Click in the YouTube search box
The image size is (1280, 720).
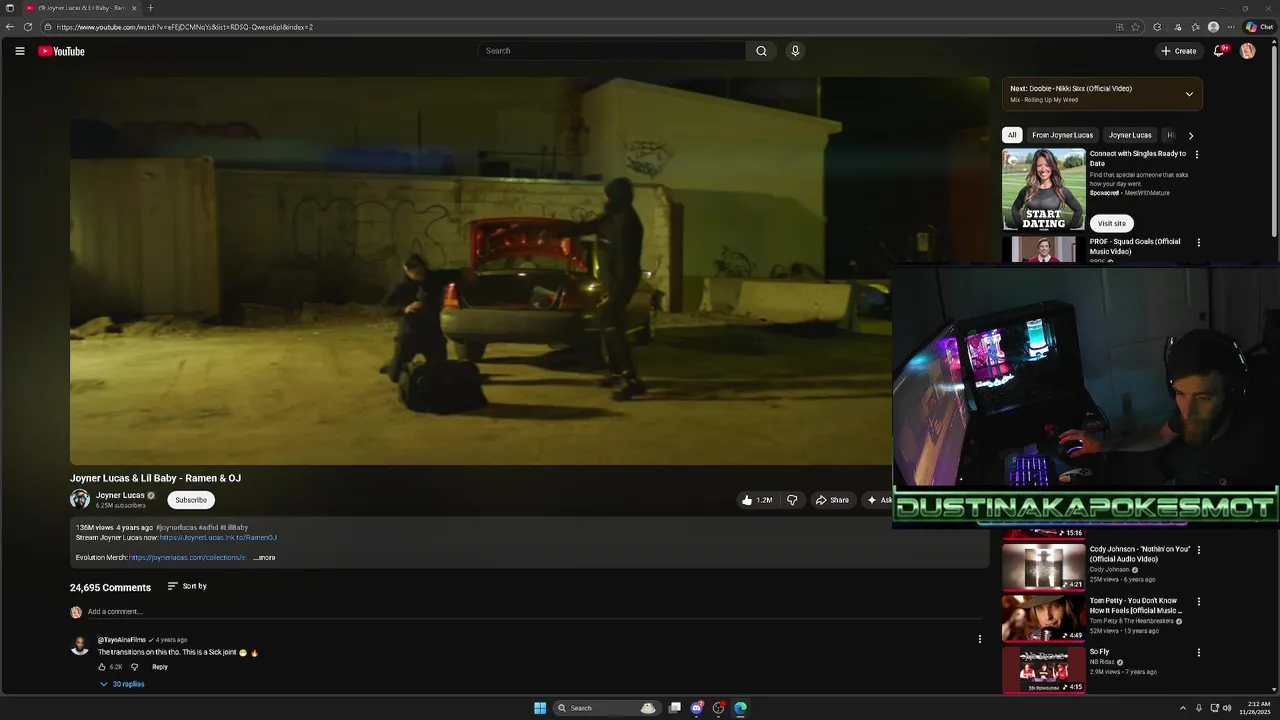click(611, 51)
